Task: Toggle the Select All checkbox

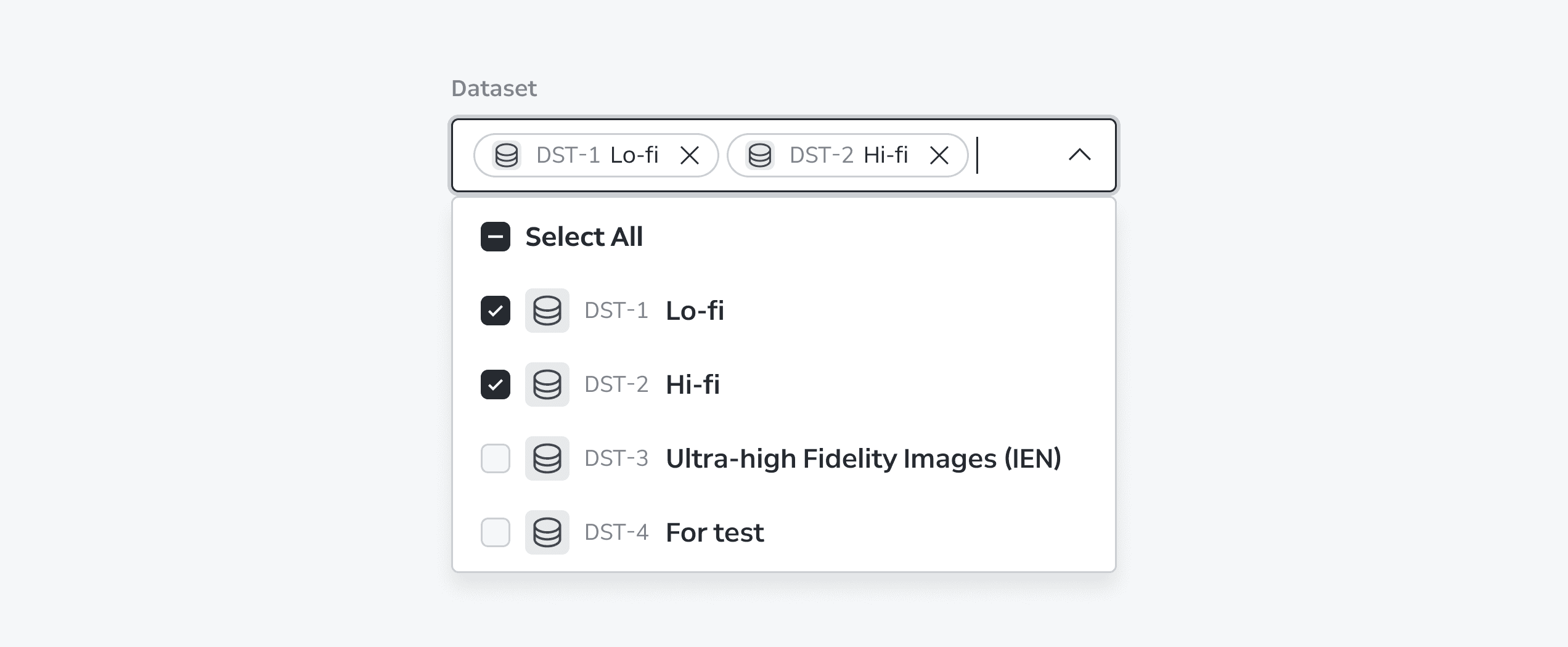Action: (496, 237)
